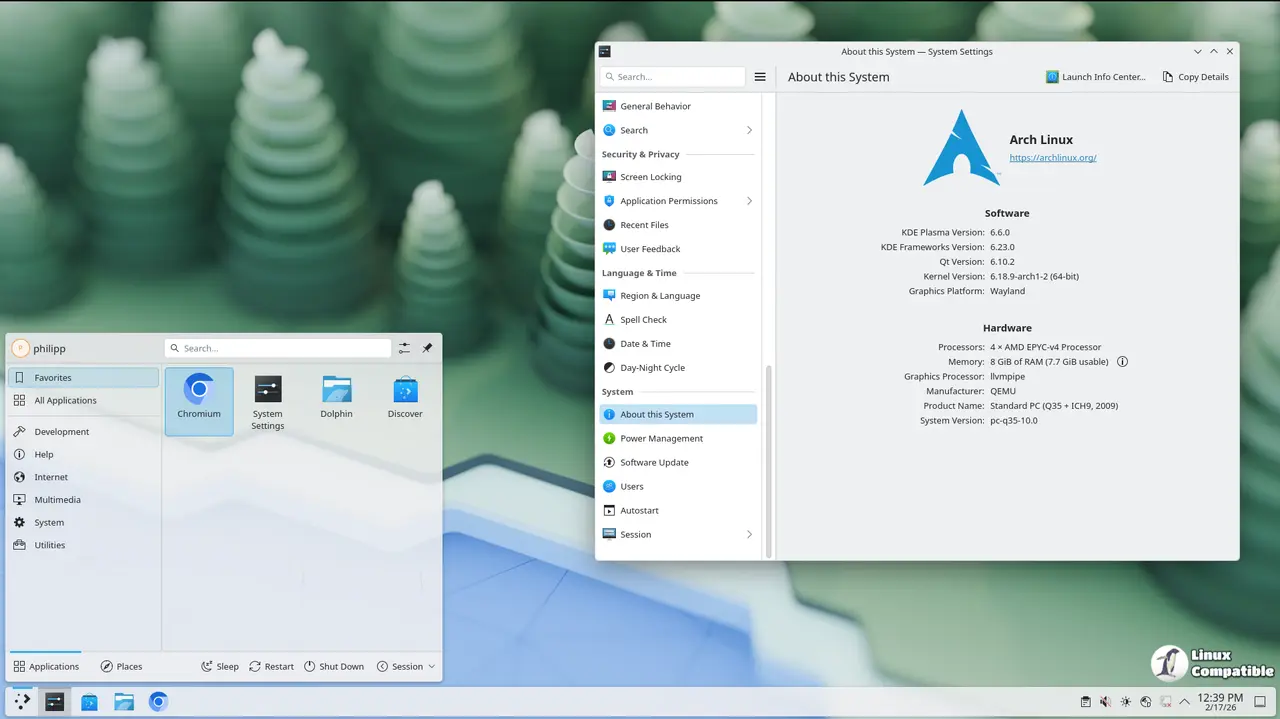Image resolution: width=1280 pixels, height=719 pixels.
Task: Open Discover from the launcher favorites
Action: point(405,400)
